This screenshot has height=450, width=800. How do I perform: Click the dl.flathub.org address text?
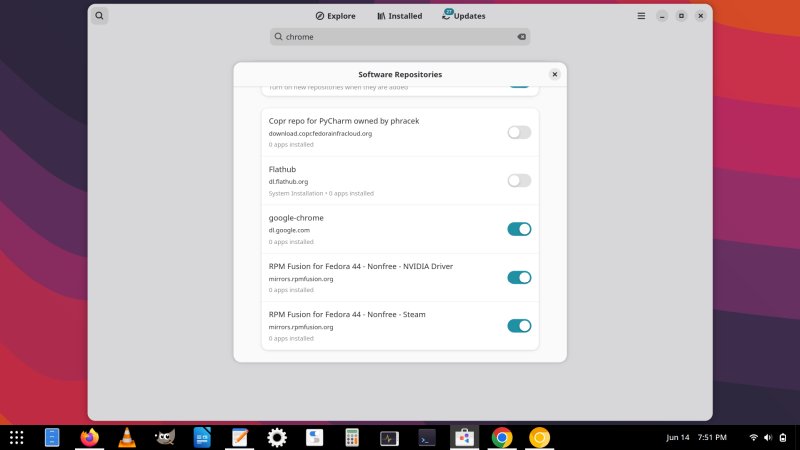(288, 182)
